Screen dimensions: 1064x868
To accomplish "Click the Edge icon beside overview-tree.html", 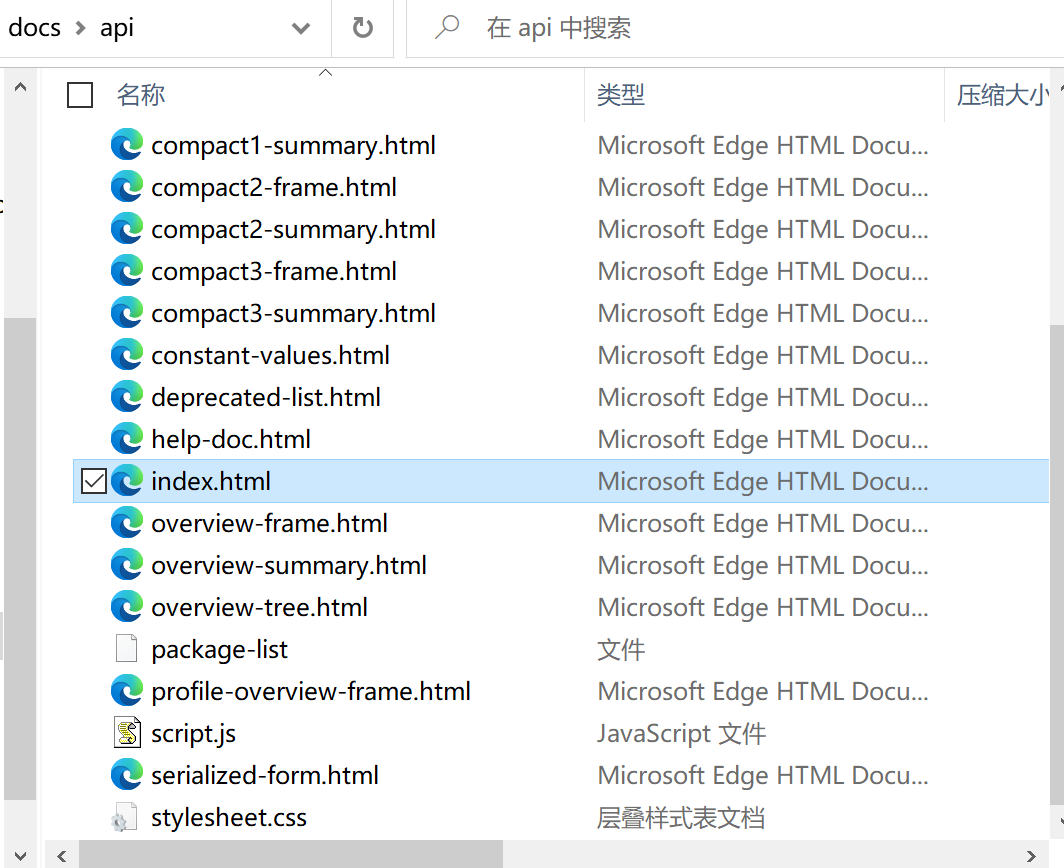I will (x=127, y=607).
